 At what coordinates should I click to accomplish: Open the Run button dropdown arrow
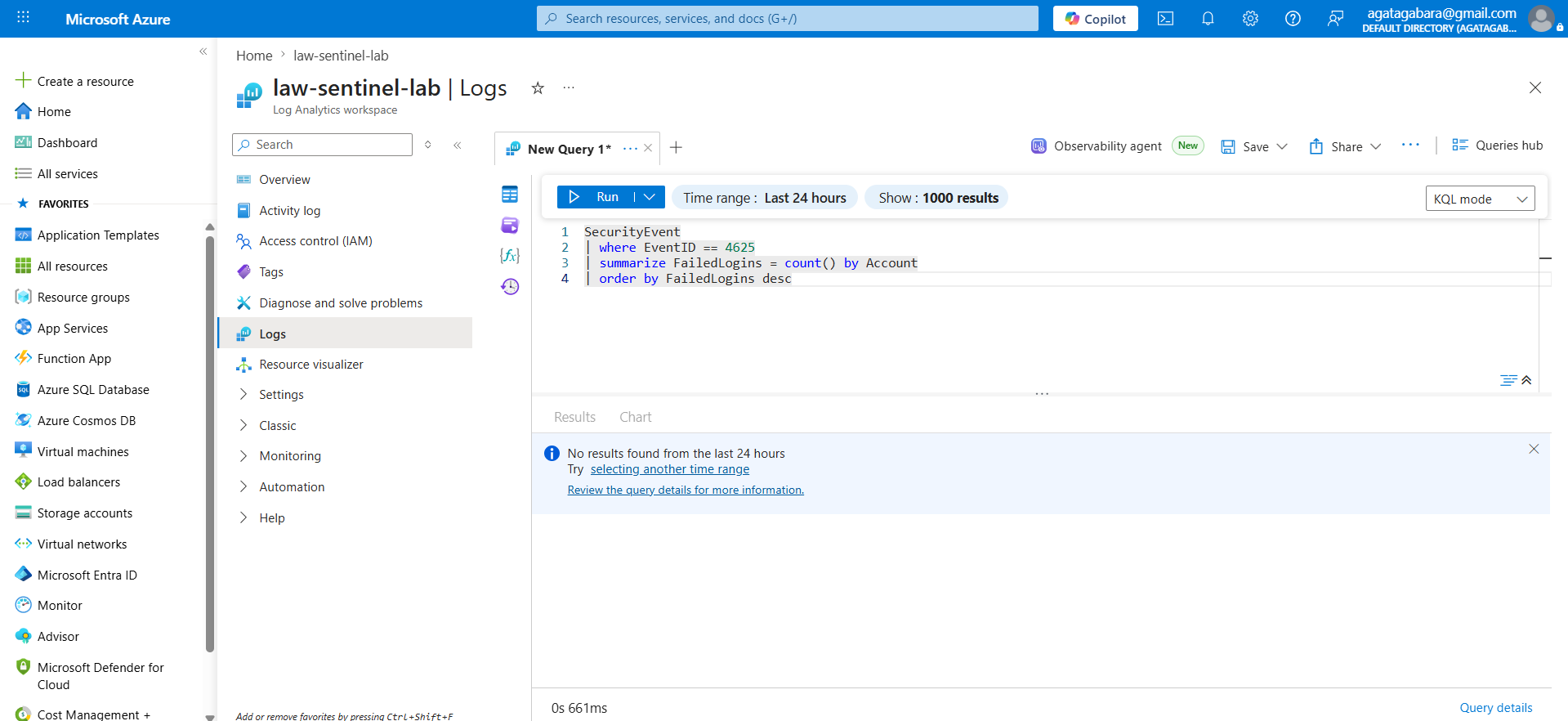(x=650, y=197)
